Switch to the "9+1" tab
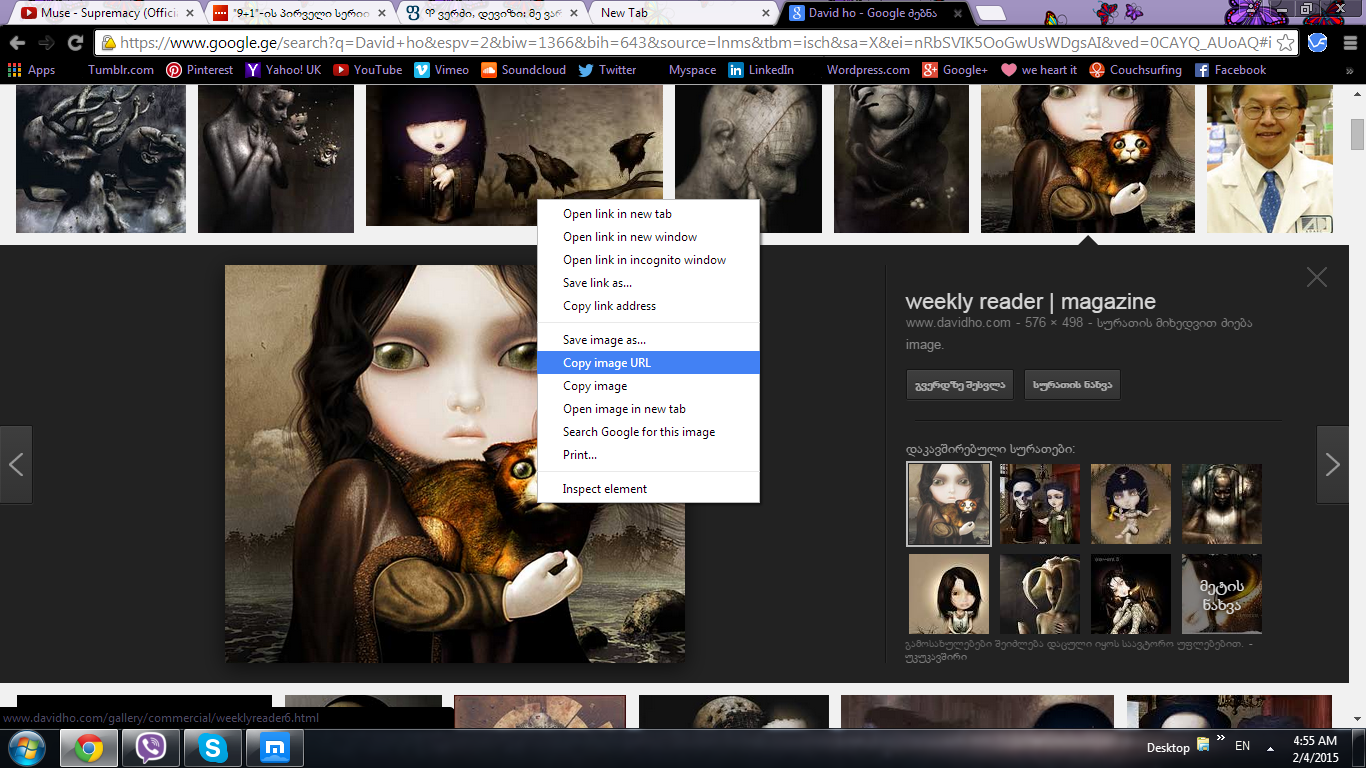 [298, 13]
